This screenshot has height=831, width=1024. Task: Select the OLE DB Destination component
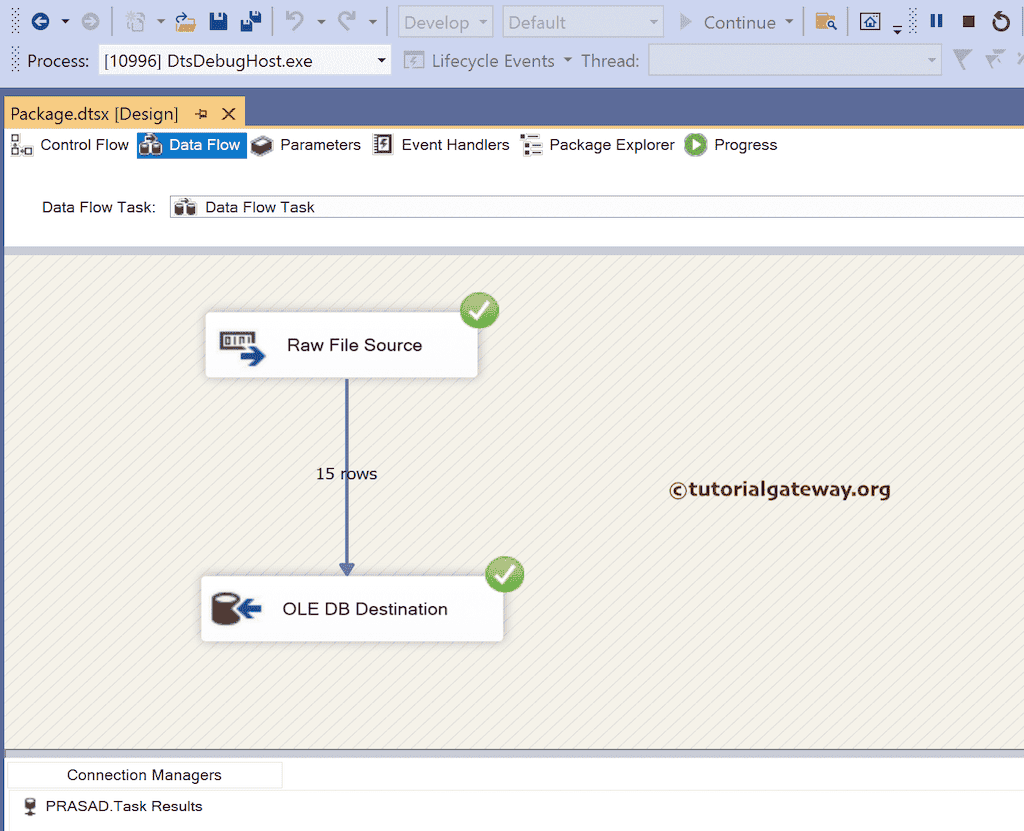(350, 609)
